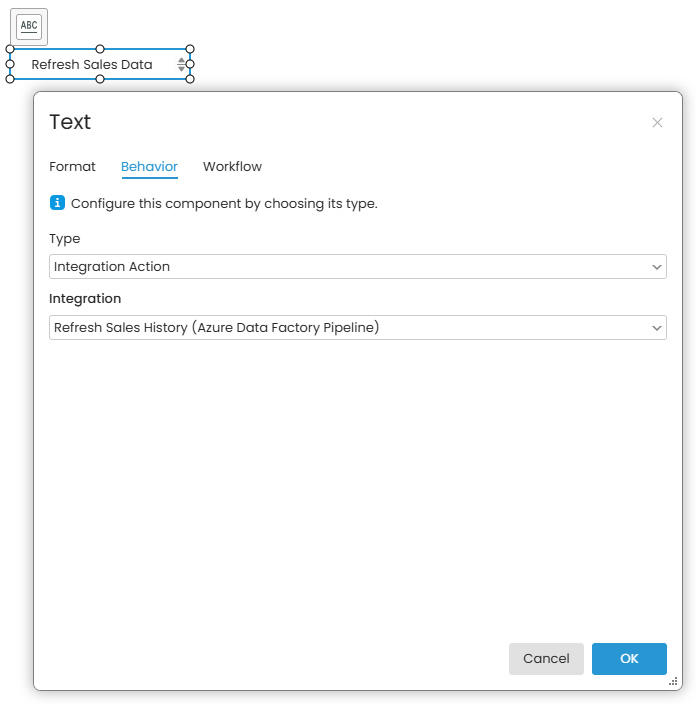The width and height of the screenshot is (696, 704).
Task: Switch to the Format tab
Action: click(x=72, y=167)
